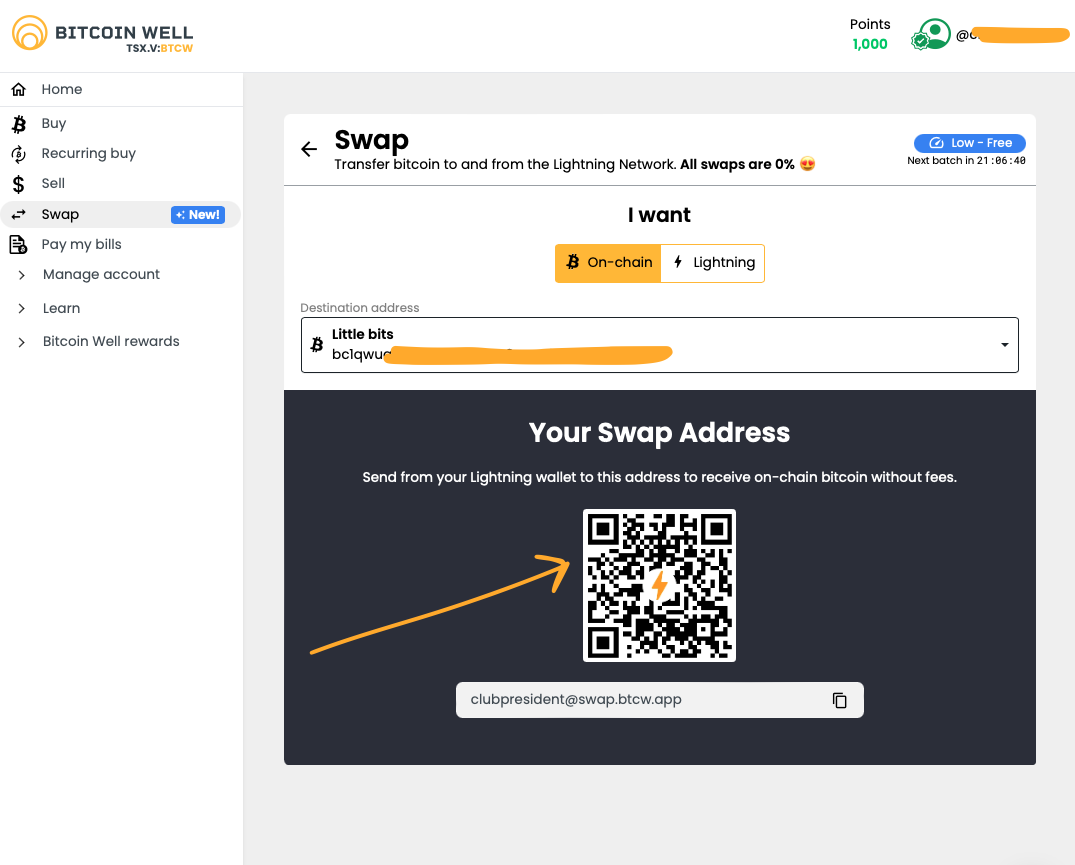The image size is (1075, 865).
Task: View the 1,000 Points balance
Action: [x=869, y=44]
